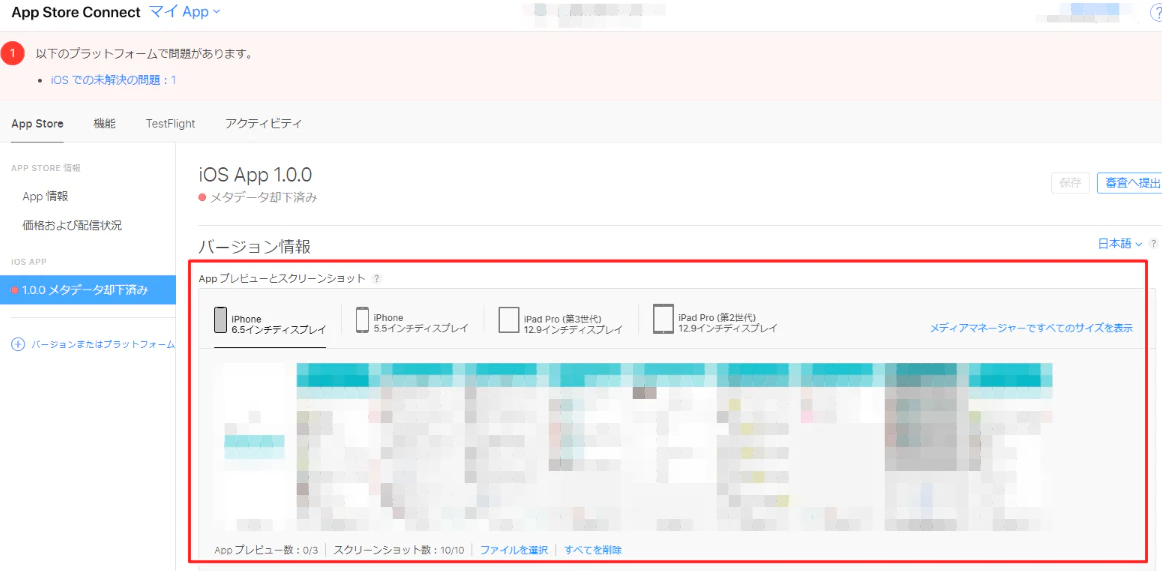Click the red issue count badge showing 1
1162x571 pixels.
pos(13,54)
